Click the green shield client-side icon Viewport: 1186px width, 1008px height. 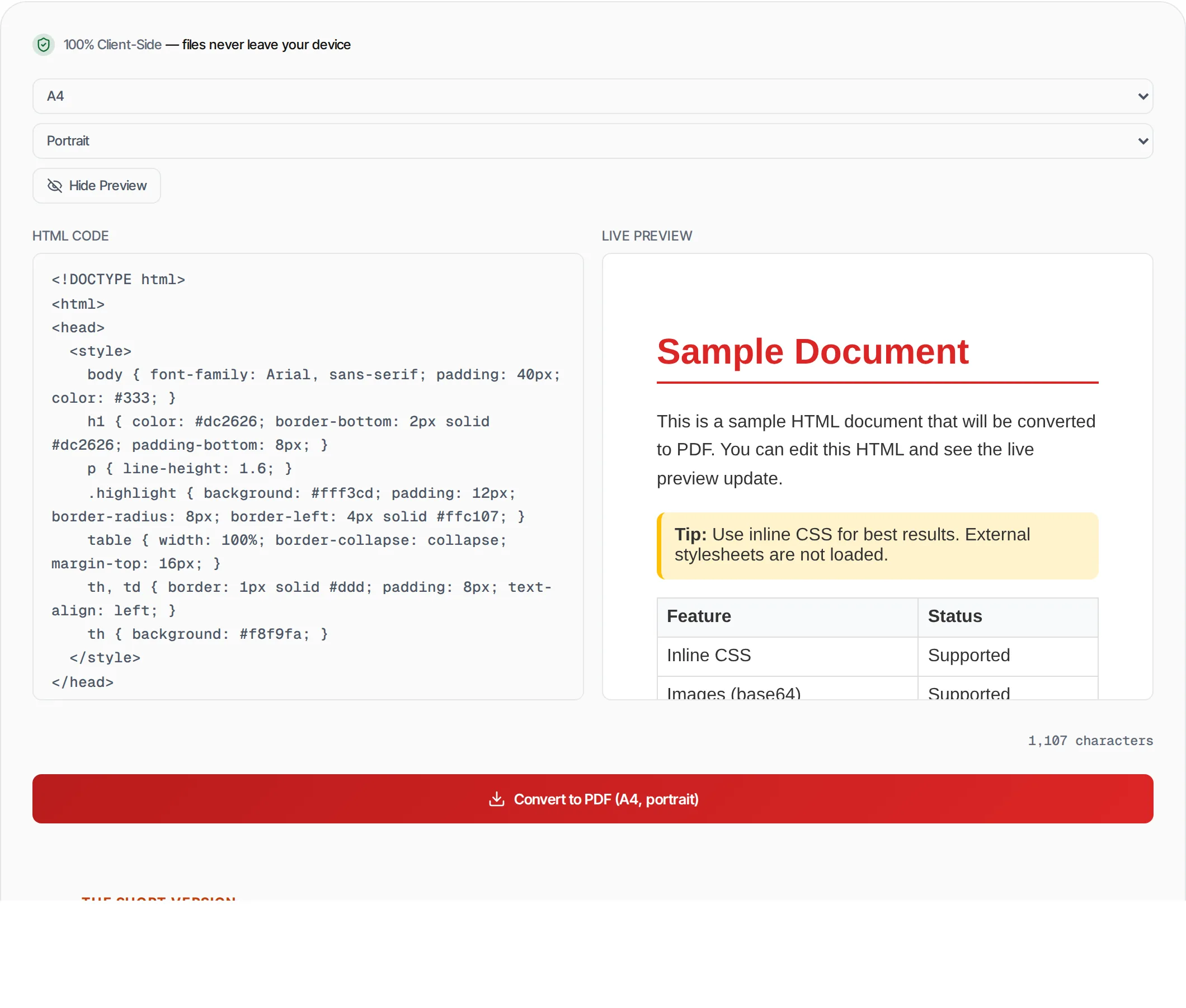44,45
